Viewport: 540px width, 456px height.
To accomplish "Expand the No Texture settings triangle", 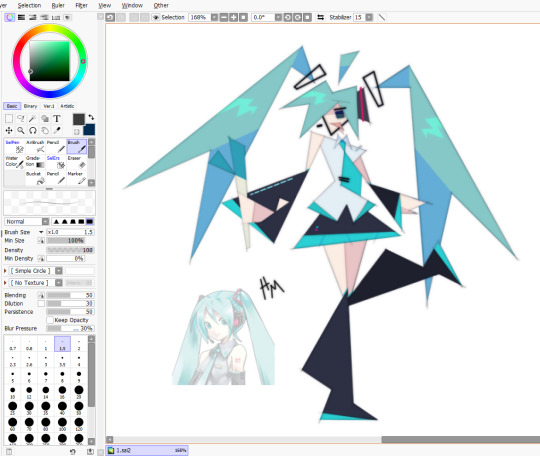I will 5,283.
